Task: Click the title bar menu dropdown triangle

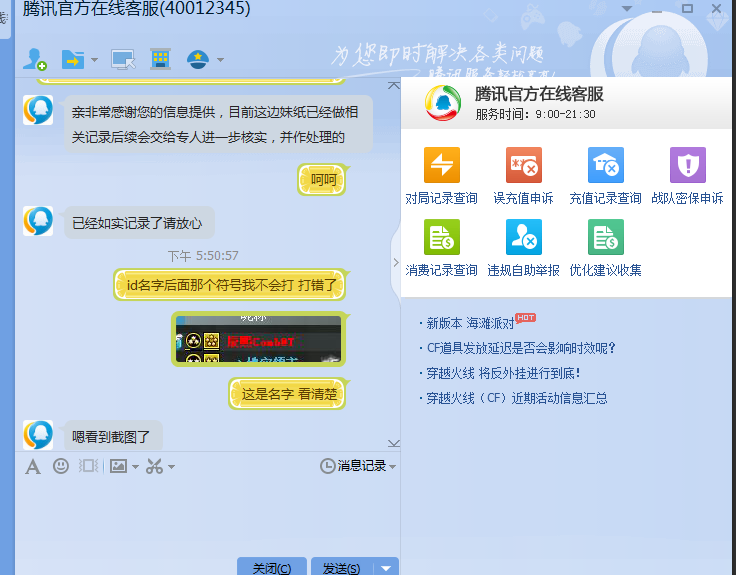Action: (x=627, y=8)
